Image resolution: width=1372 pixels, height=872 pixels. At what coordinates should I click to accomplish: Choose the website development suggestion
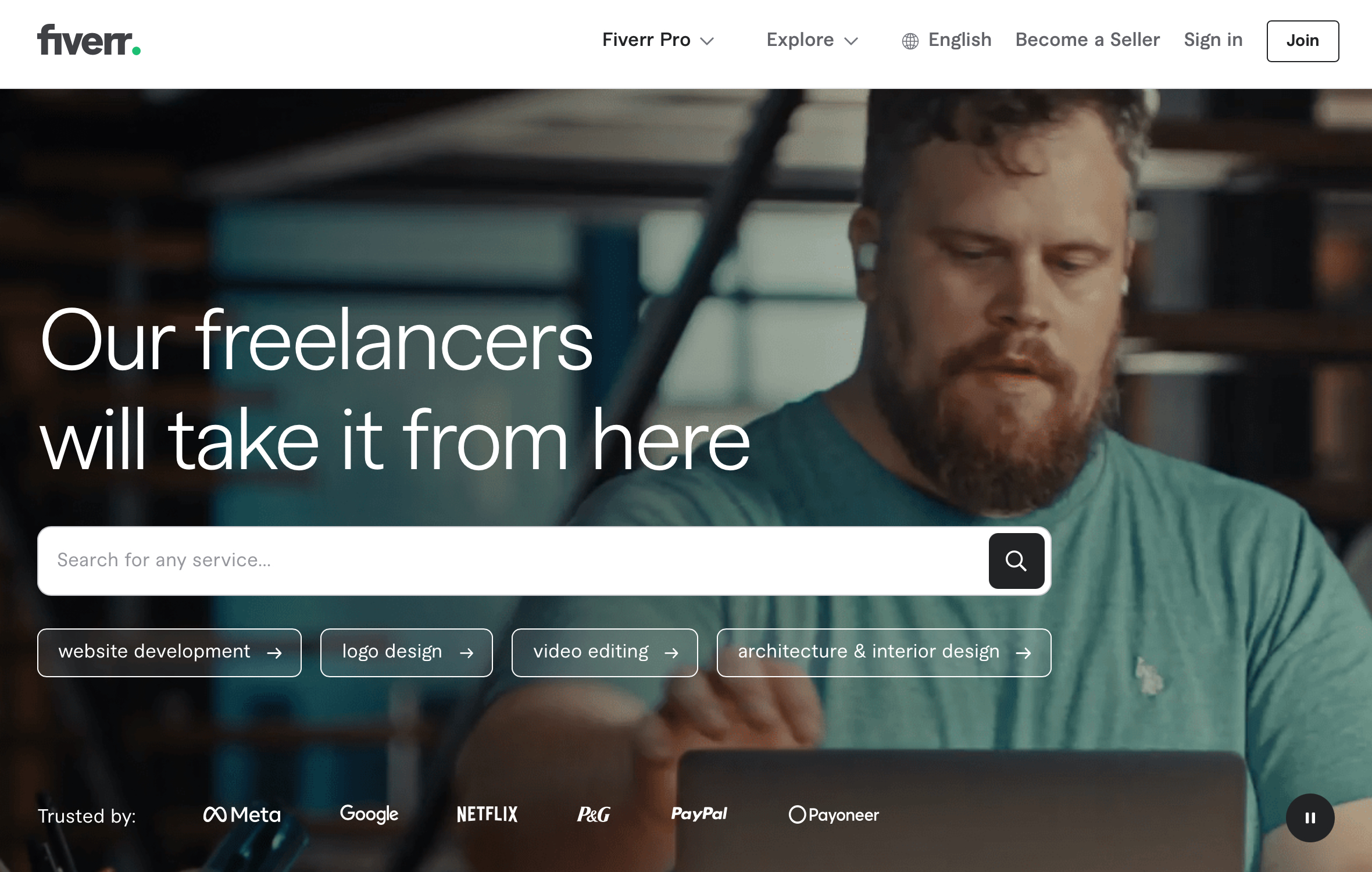(x=169, y=652)
